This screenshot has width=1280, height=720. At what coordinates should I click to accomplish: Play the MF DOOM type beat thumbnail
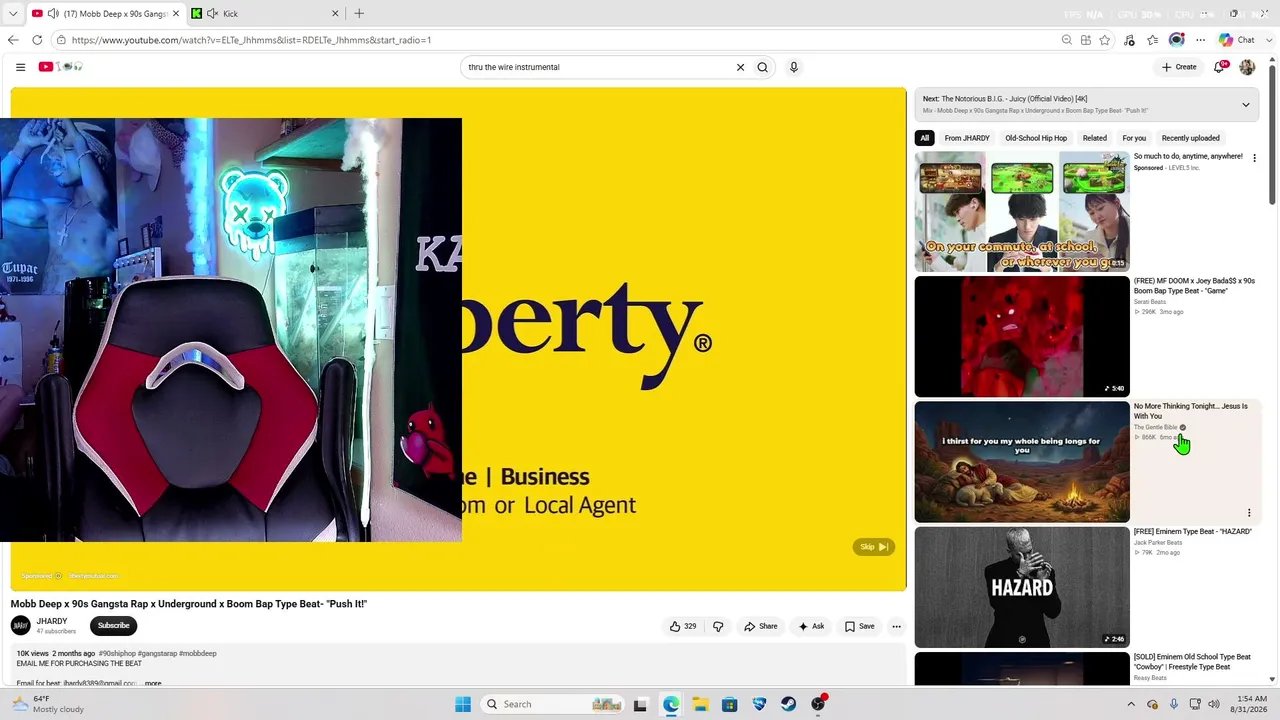point(1022,337)
